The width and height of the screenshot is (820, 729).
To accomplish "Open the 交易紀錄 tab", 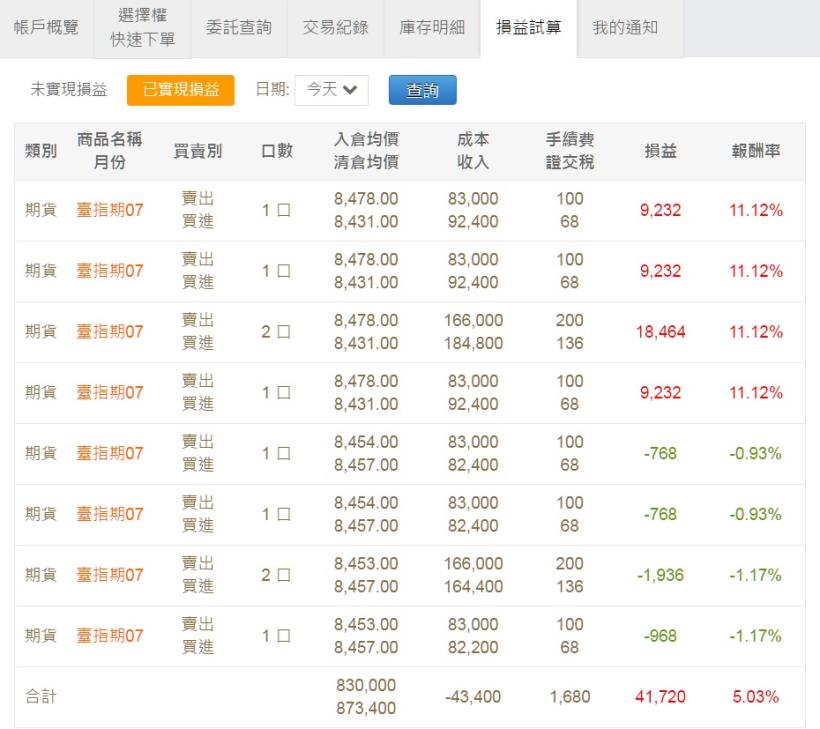I will tap(335, 28).
